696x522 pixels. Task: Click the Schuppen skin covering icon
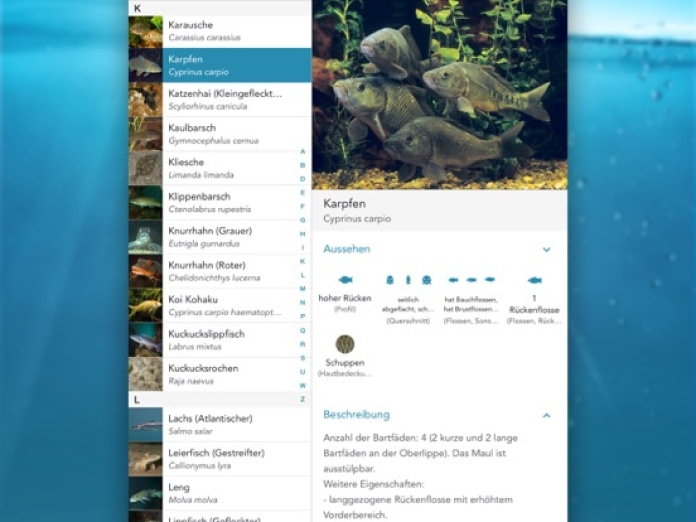pos(345,344)
